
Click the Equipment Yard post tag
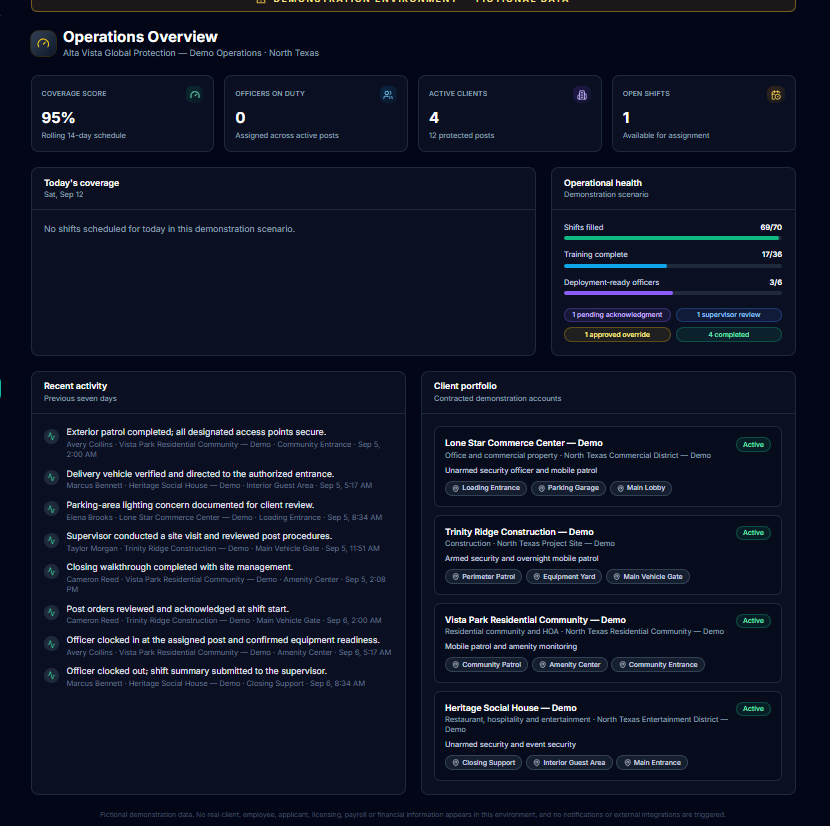(564, 577)
